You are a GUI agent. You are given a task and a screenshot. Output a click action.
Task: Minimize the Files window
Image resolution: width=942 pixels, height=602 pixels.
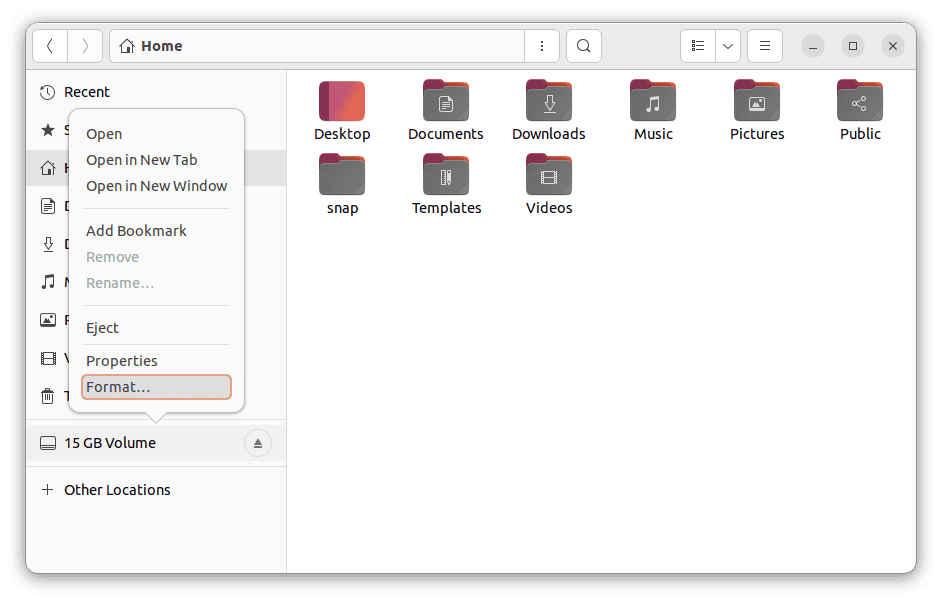pyautogui.click(x=813, y=46)
